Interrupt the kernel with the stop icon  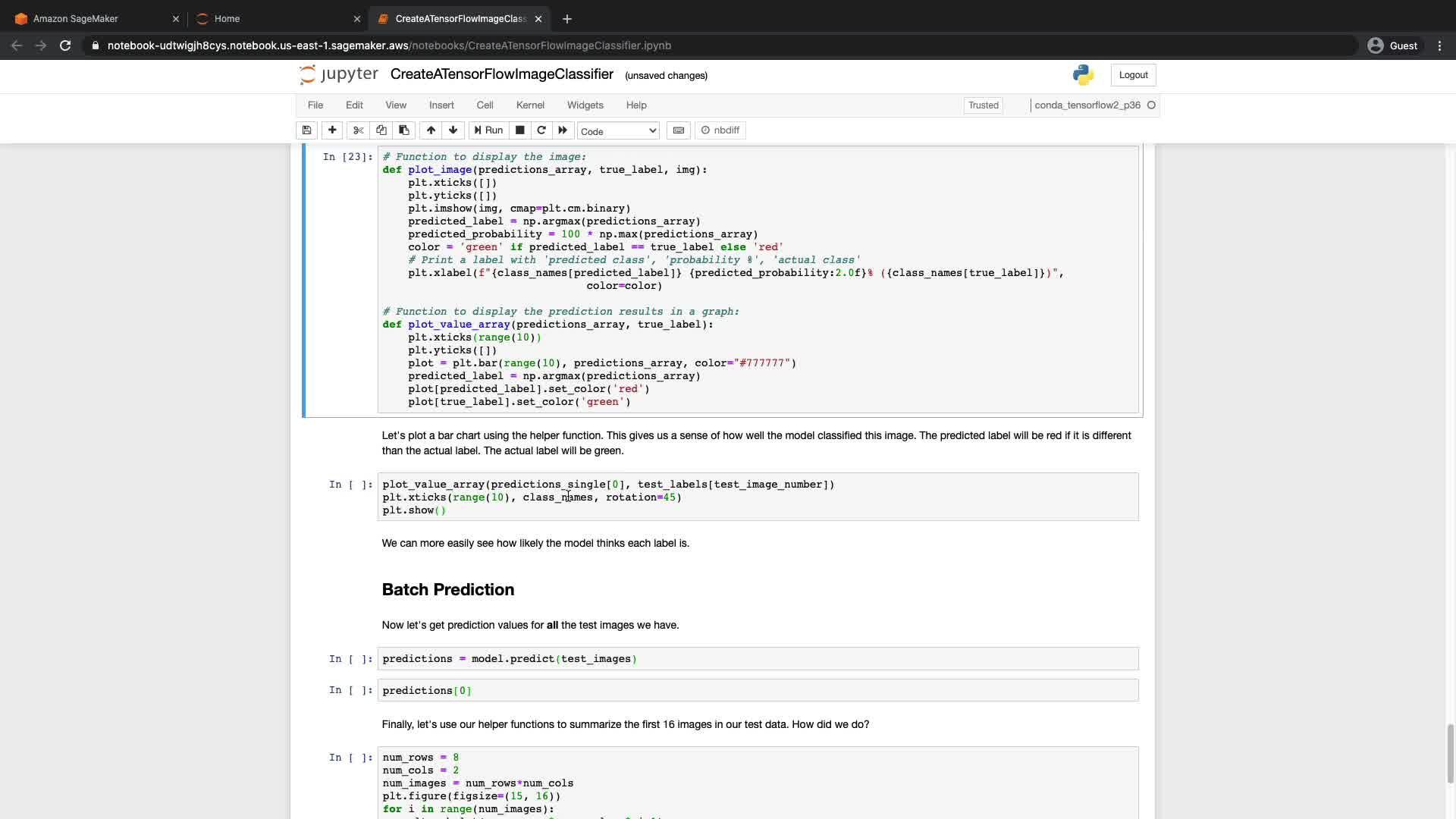(x=520, y=130)
